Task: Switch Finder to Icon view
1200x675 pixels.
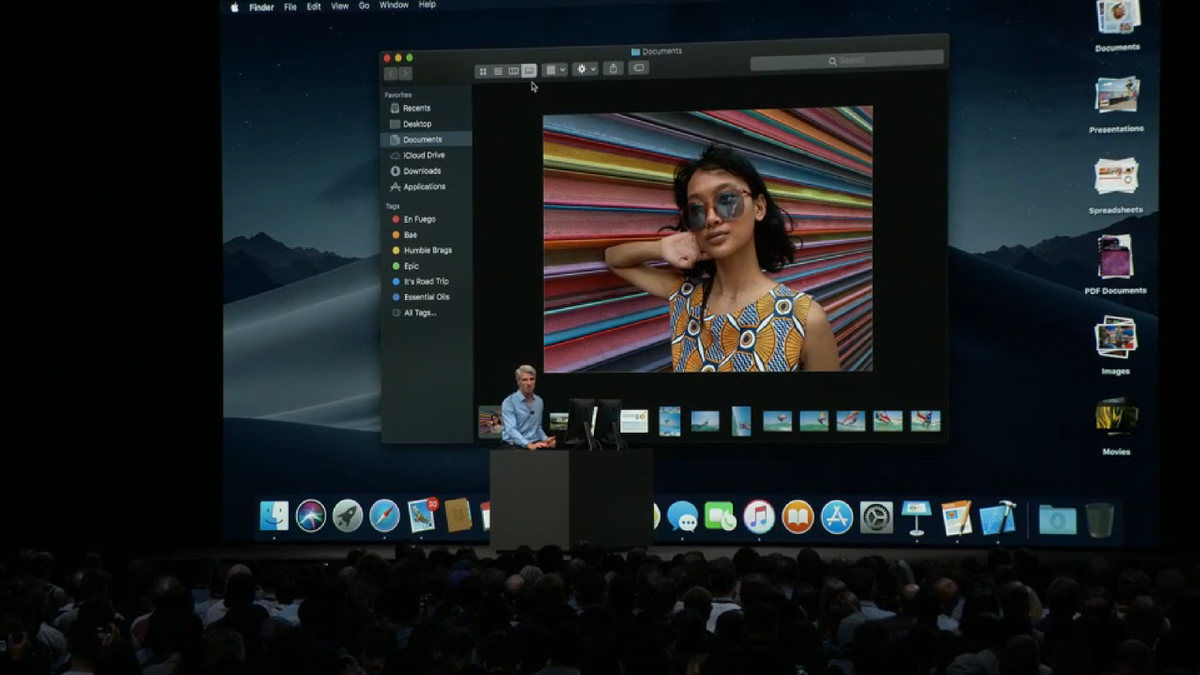Action: (484, 71)
